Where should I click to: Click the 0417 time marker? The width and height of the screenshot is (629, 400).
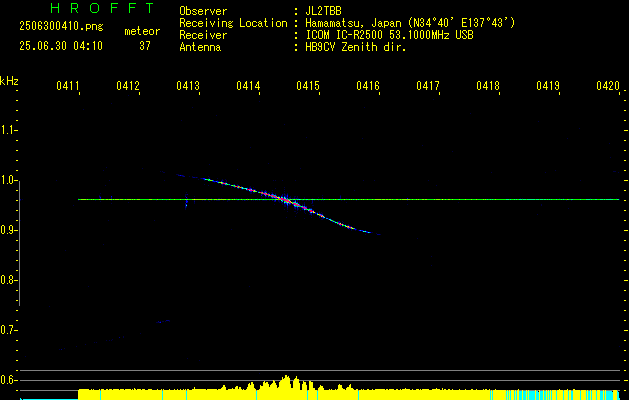pyautogui.click(x=428, y=85)
